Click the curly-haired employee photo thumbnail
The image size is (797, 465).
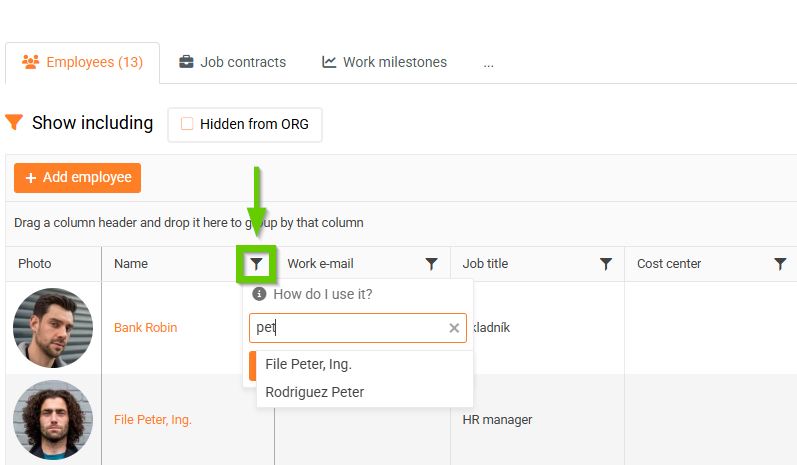click(x=53, y=420)
